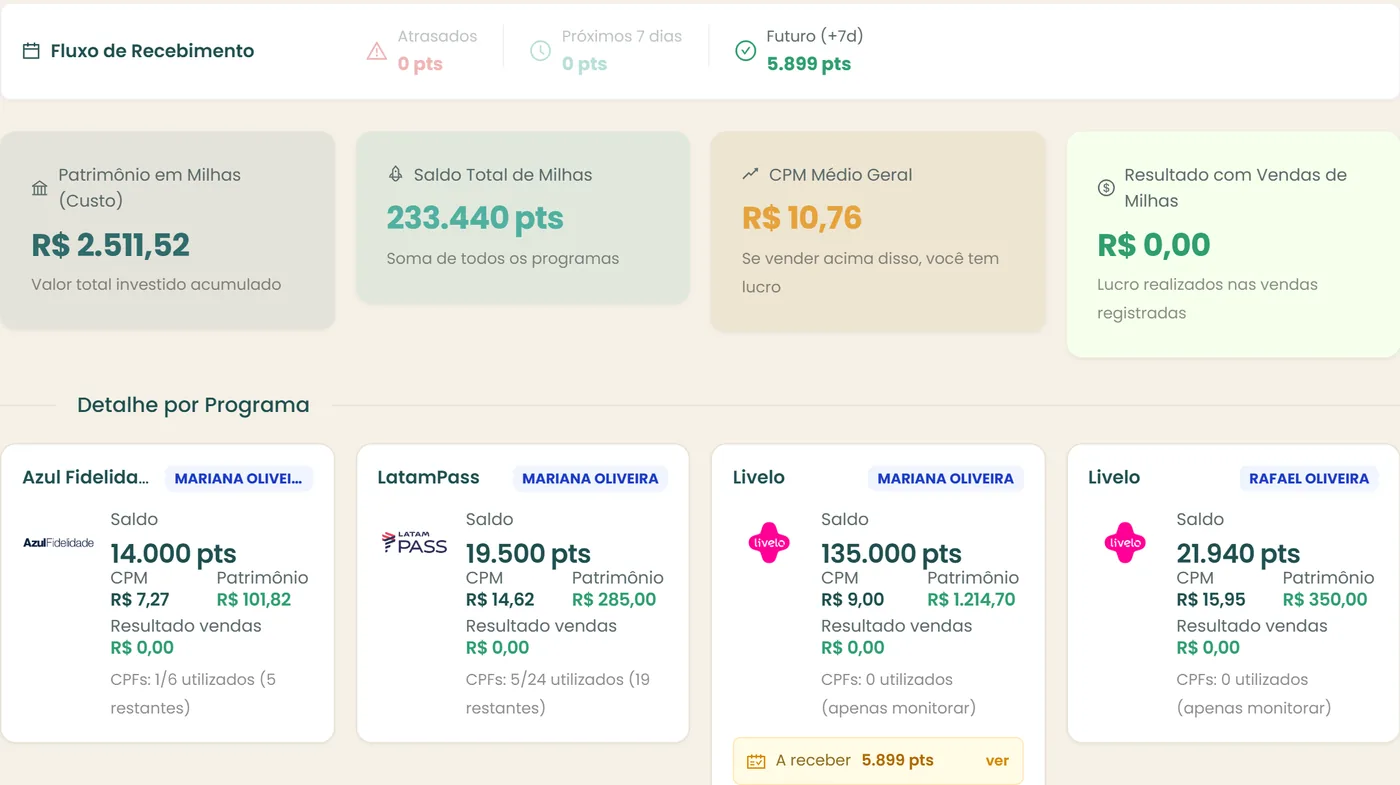Click the calendar icon in A receber banner
1400x785 pixels.
(756, 761)
